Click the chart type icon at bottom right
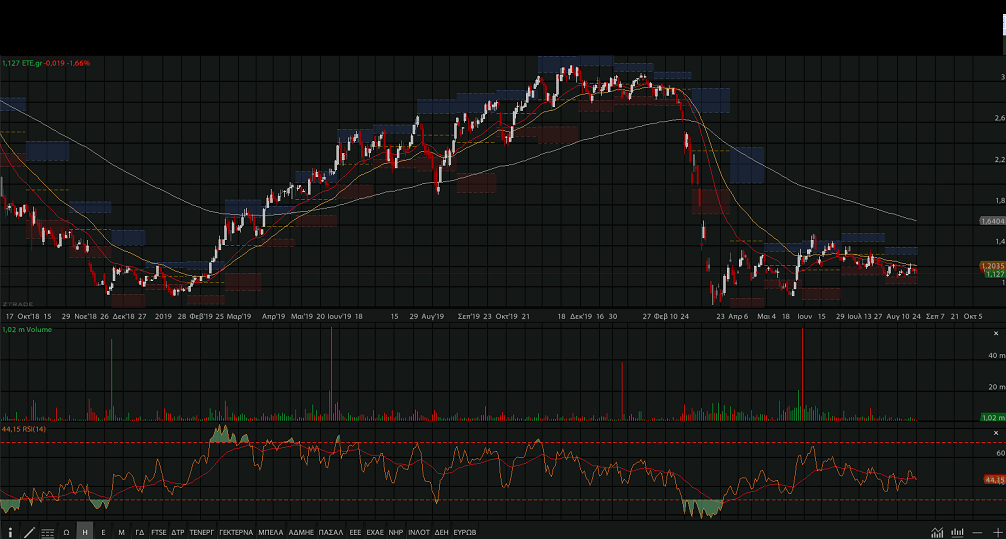Image resolution: width=1006 pixels, height=539 pixels. click(937, 532)
